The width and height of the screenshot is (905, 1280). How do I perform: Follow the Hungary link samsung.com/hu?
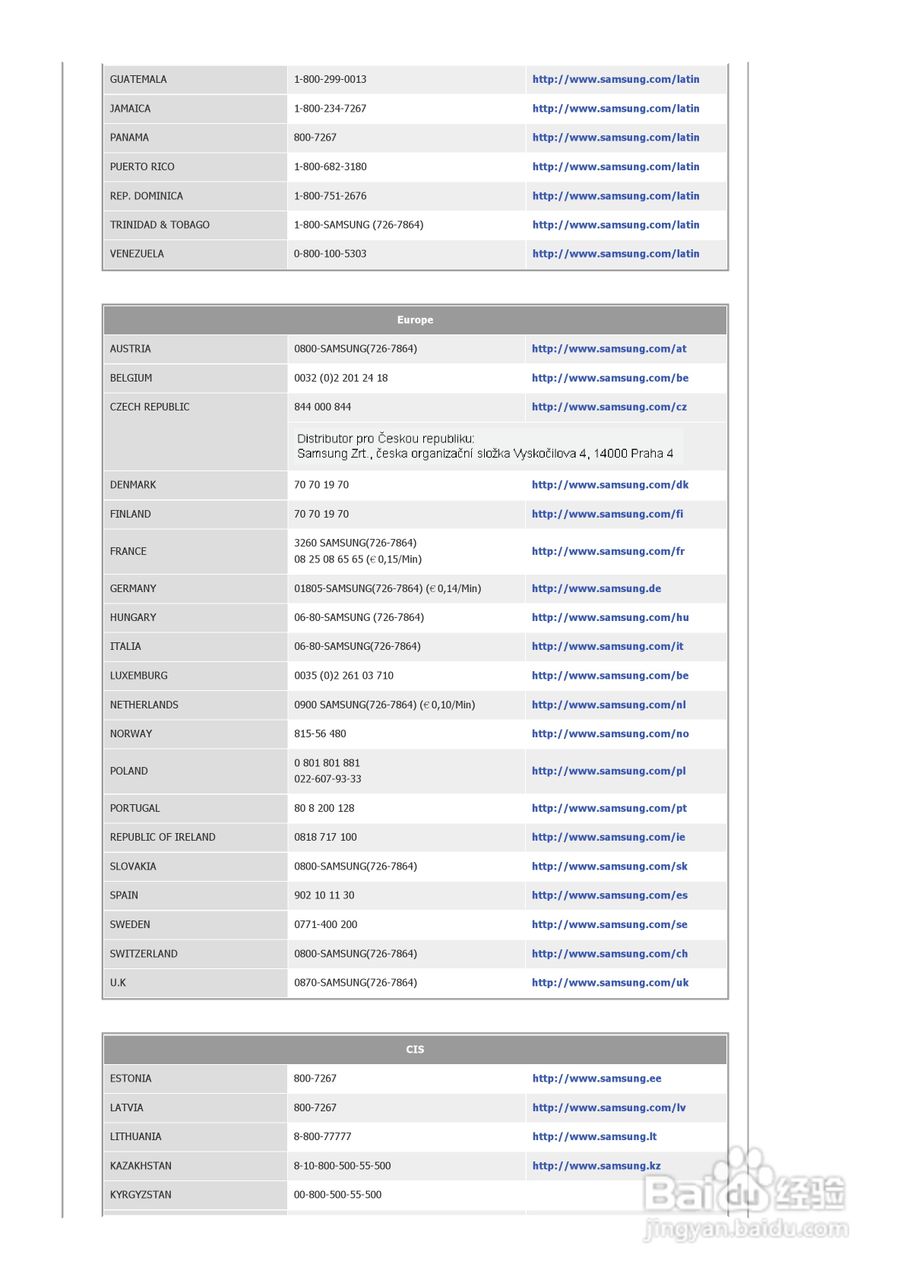(610, 618)
